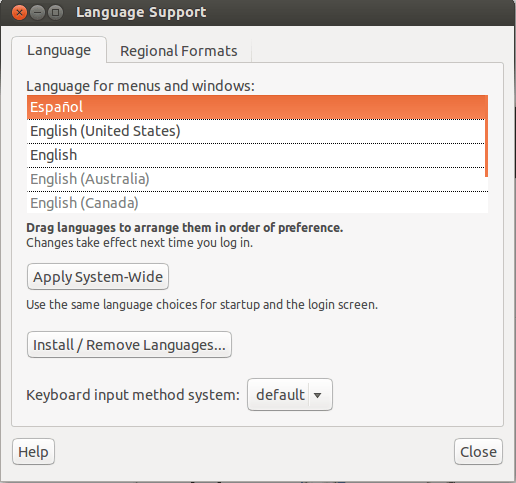Click the Language Support title bar text

click(x=141, y=13)
